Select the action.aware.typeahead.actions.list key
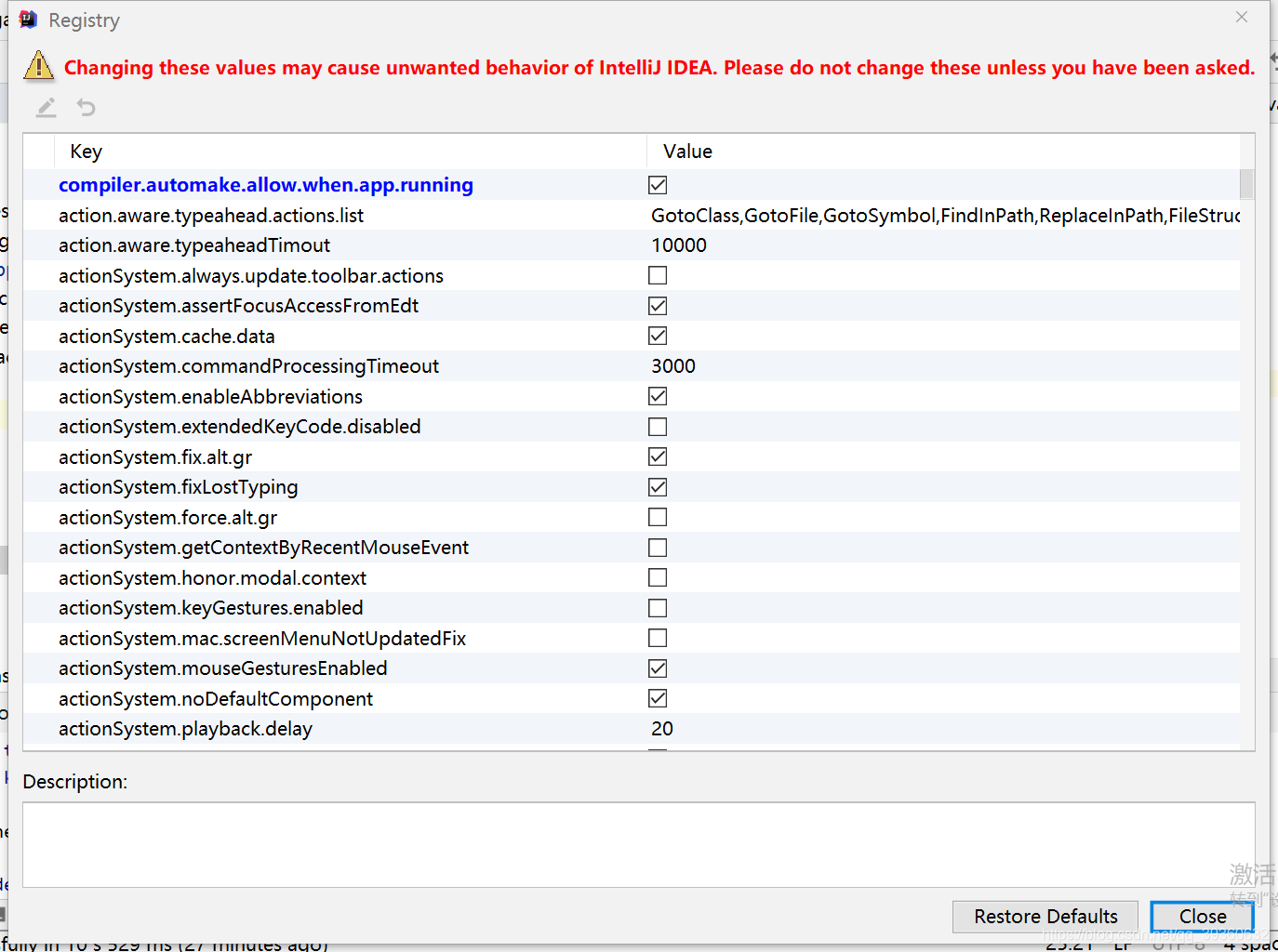 click(211, 216)
